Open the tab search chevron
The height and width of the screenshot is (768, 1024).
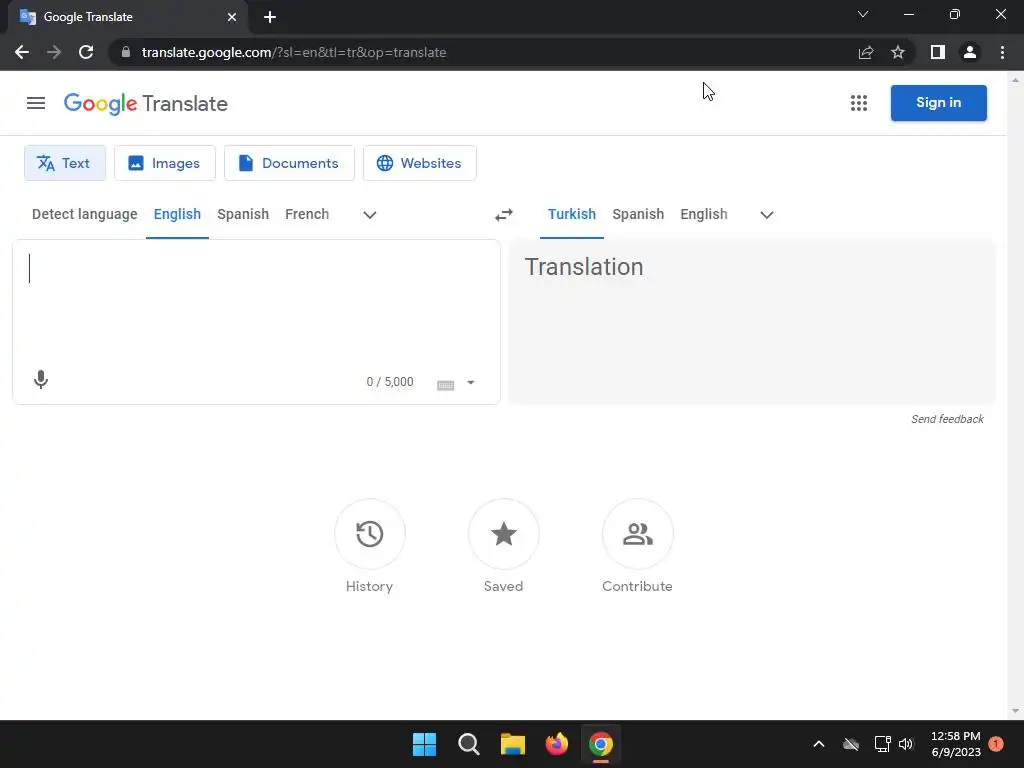[x=863, y=14]
